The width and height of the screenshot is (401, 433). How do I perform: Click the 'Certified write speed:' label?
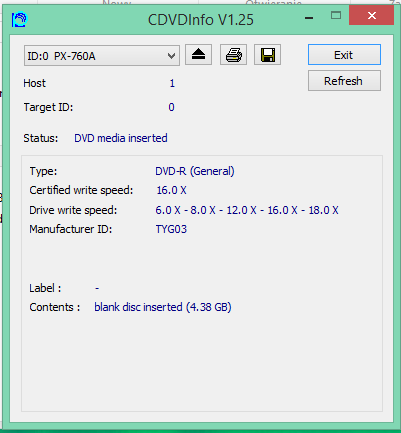coord(81,190)
